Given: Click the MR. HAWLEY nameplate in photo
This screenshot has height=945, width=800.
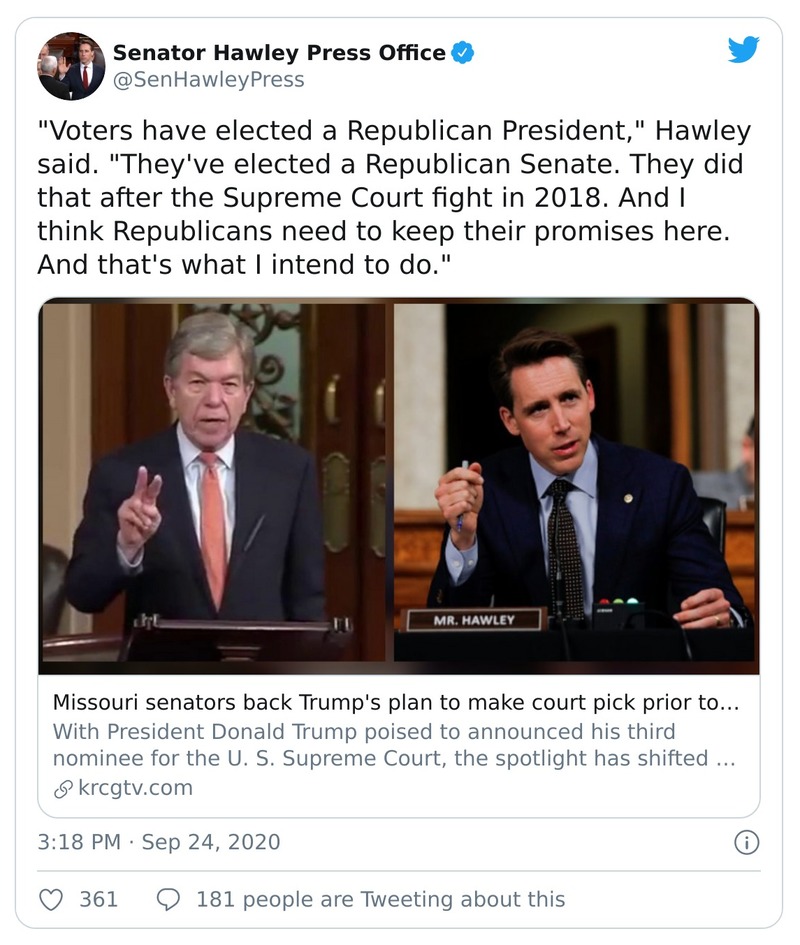Looking at the screenshot, I should 474,620.
